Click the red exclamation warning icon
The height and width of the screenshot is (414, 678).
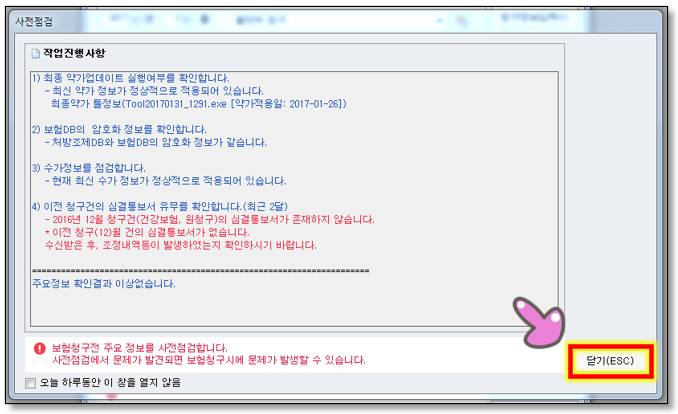click(39, 348)
